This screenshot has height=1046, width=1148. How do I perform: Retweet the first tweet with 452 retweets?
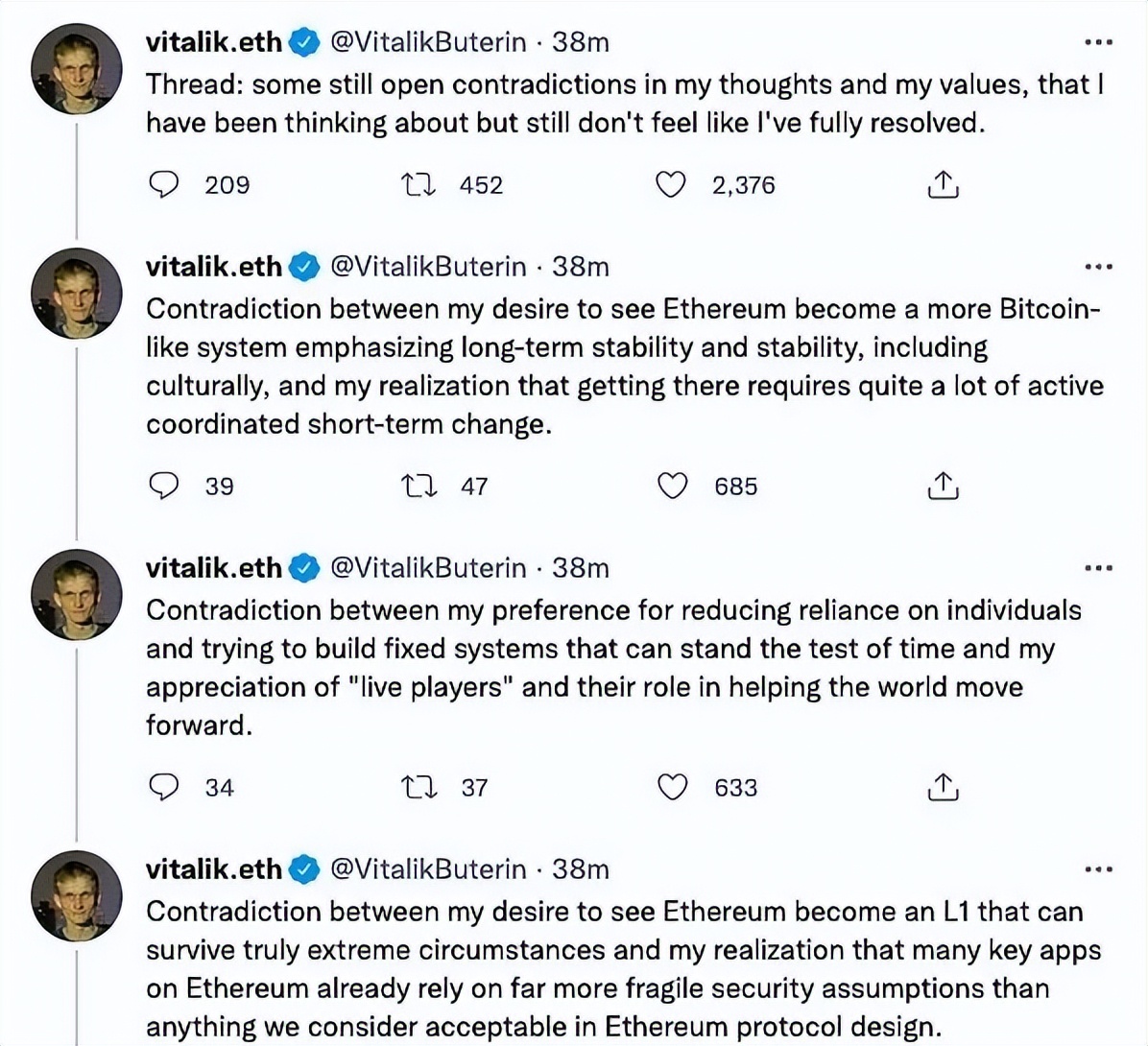tap(420, 184)
